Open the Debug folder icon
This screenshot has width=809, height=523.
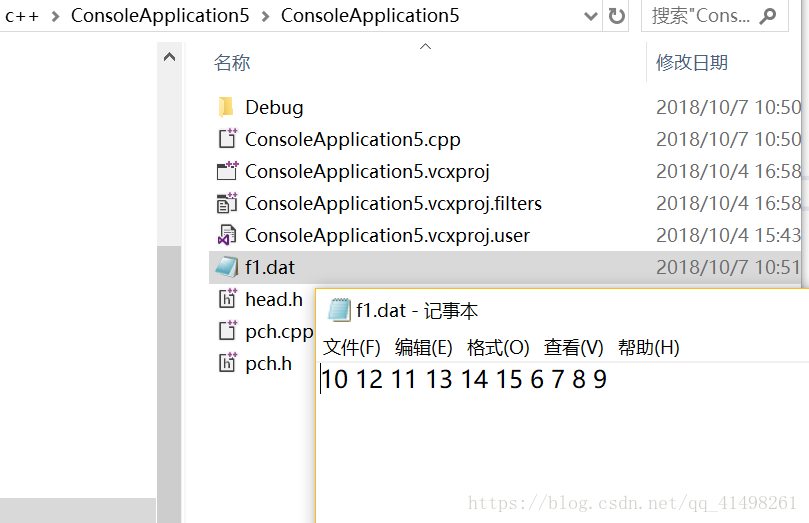226,107
